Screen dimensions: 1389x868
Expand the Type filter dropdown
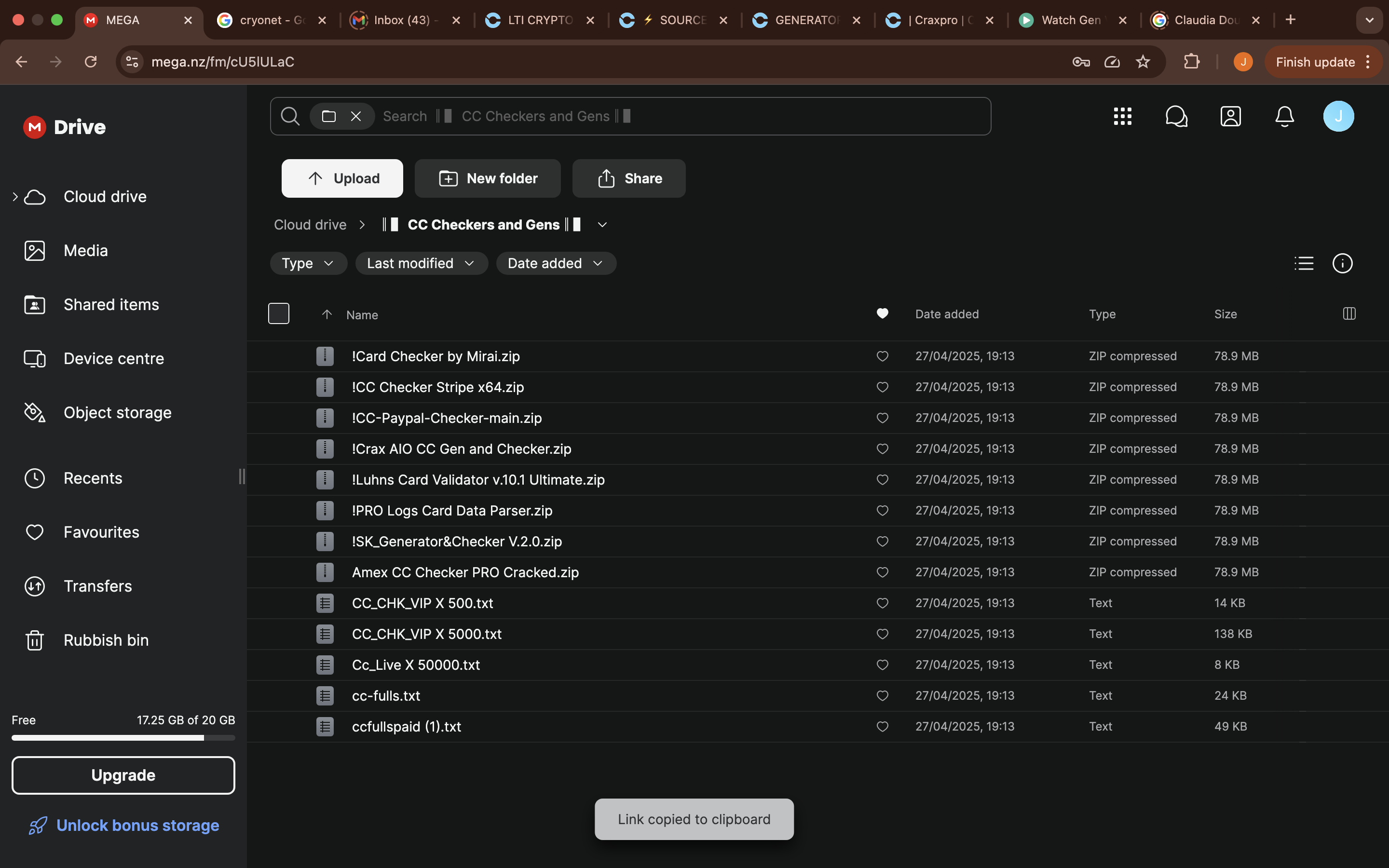(308, 263)
